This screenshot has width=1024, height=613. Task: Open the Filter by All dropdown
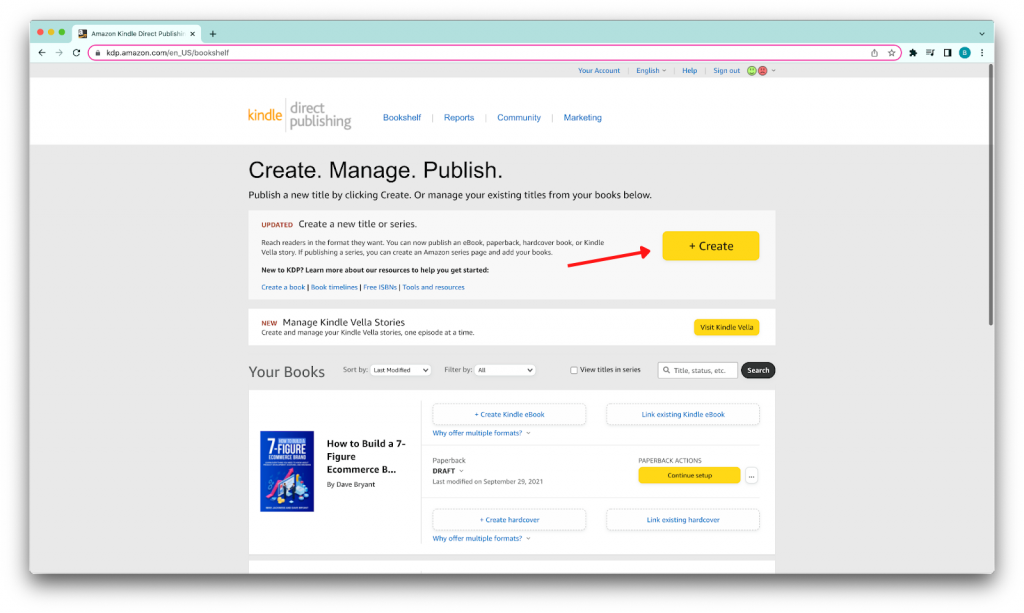coord(504,370)
